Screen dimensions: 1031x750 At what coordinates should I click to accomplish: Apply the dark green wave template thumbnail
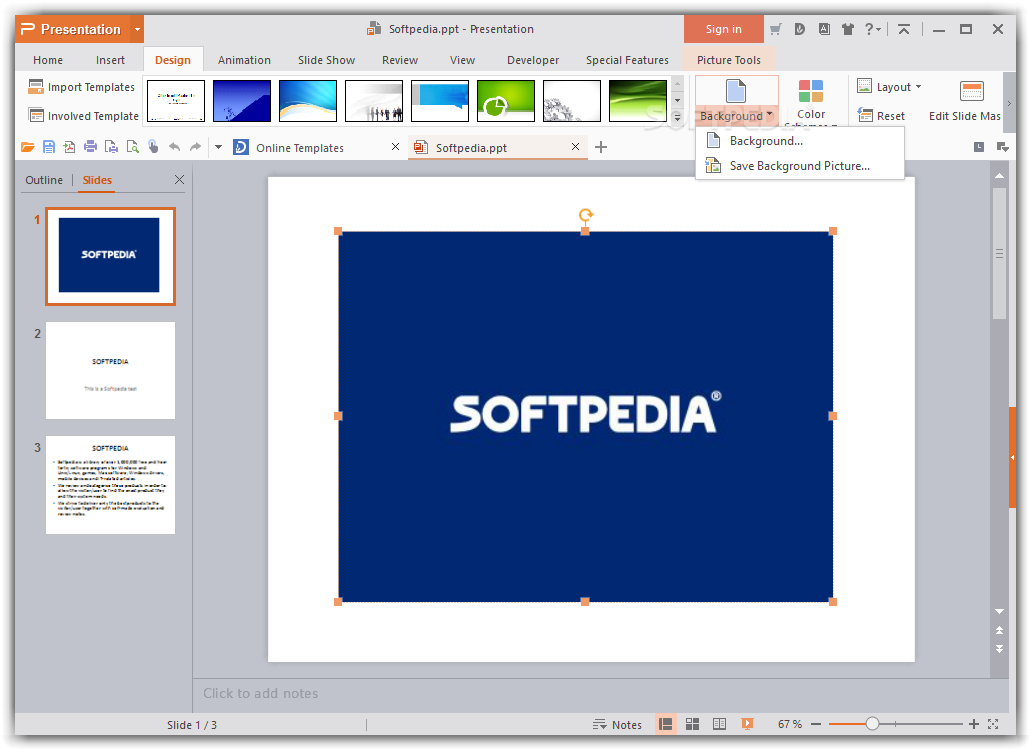tap(638, 101)
